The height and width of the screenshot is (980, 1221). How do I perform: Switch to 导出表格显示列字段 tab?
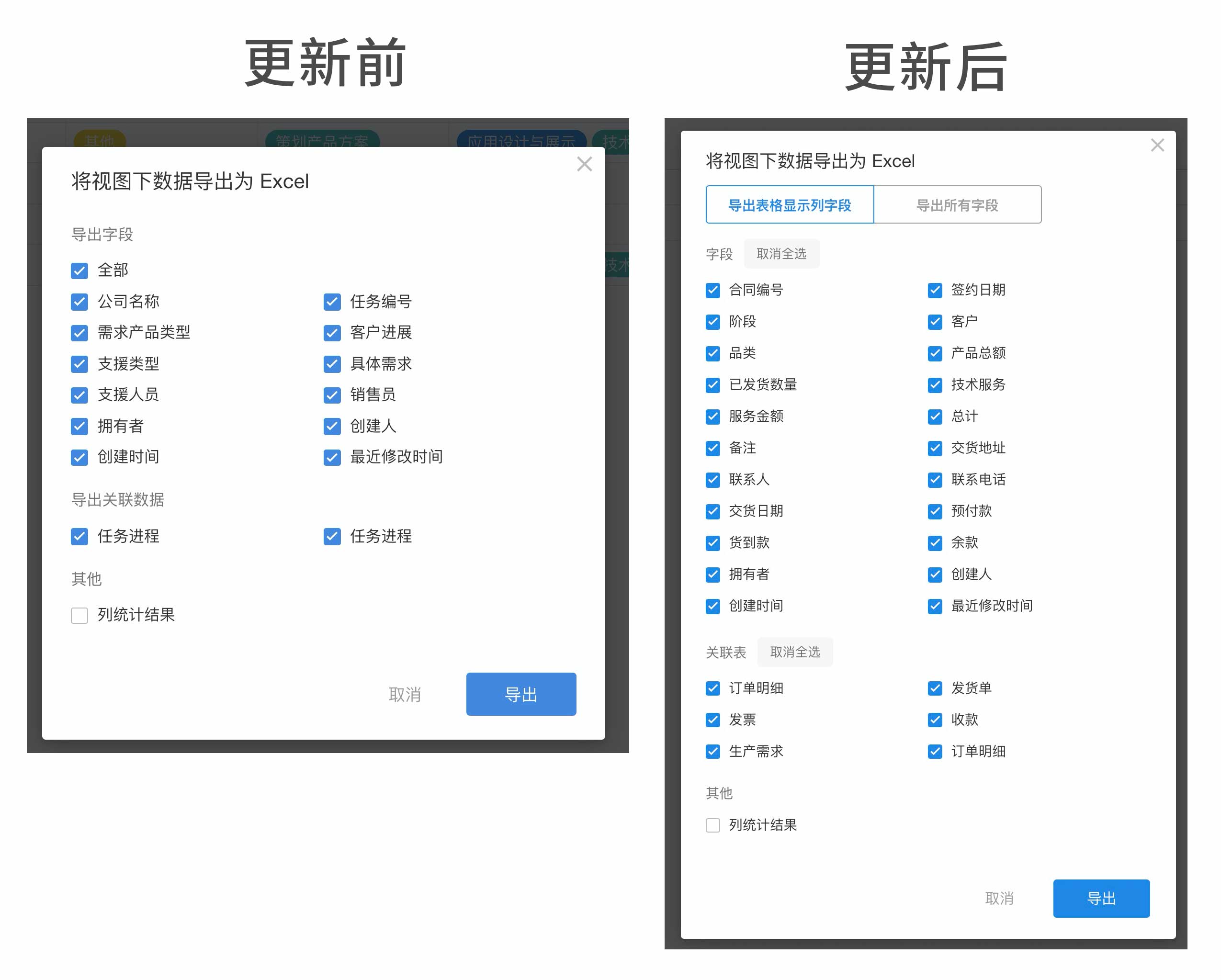[x=790, y=205]
